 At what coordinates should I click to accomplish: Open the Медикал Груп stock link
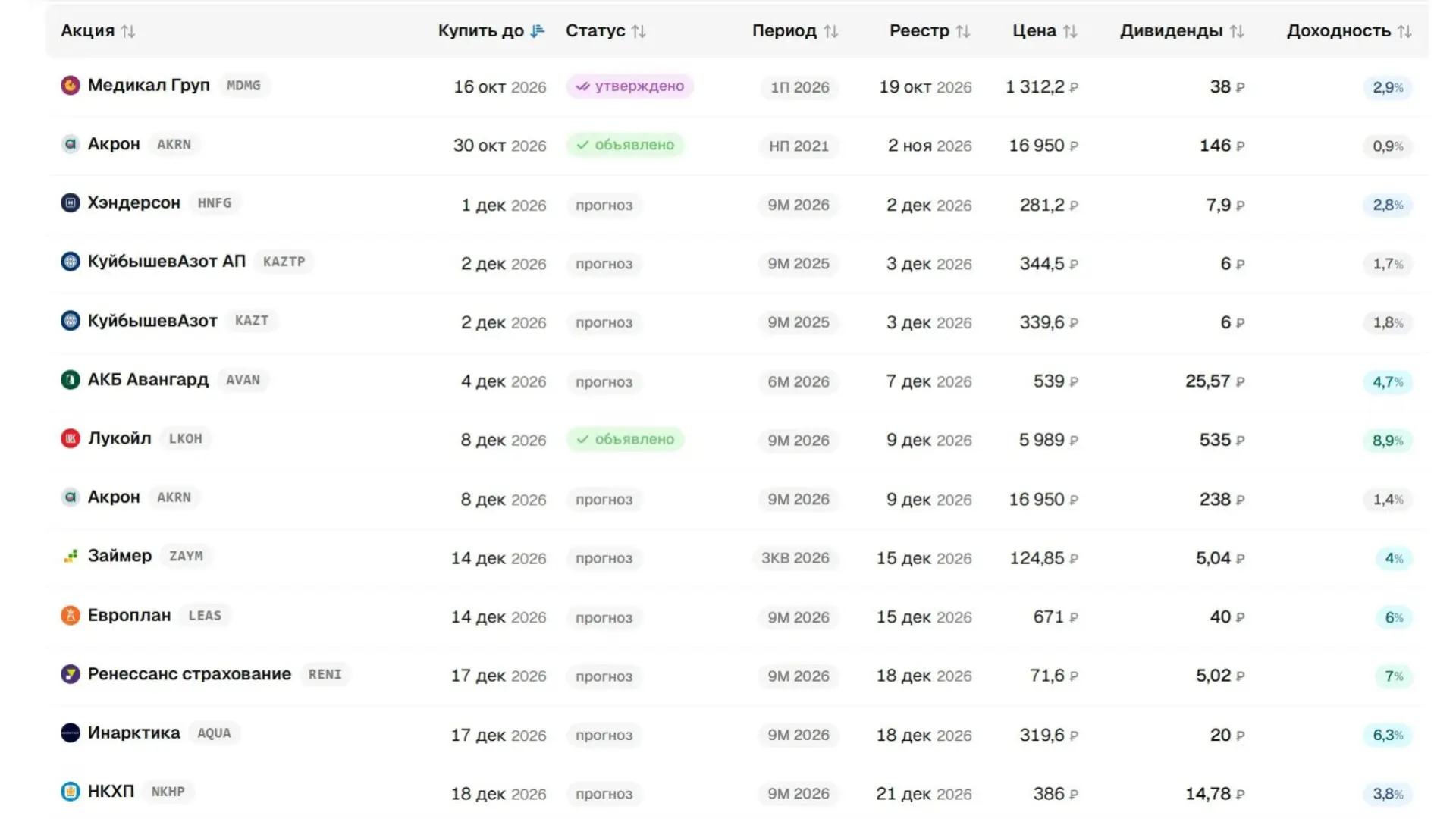click(149, 85)
